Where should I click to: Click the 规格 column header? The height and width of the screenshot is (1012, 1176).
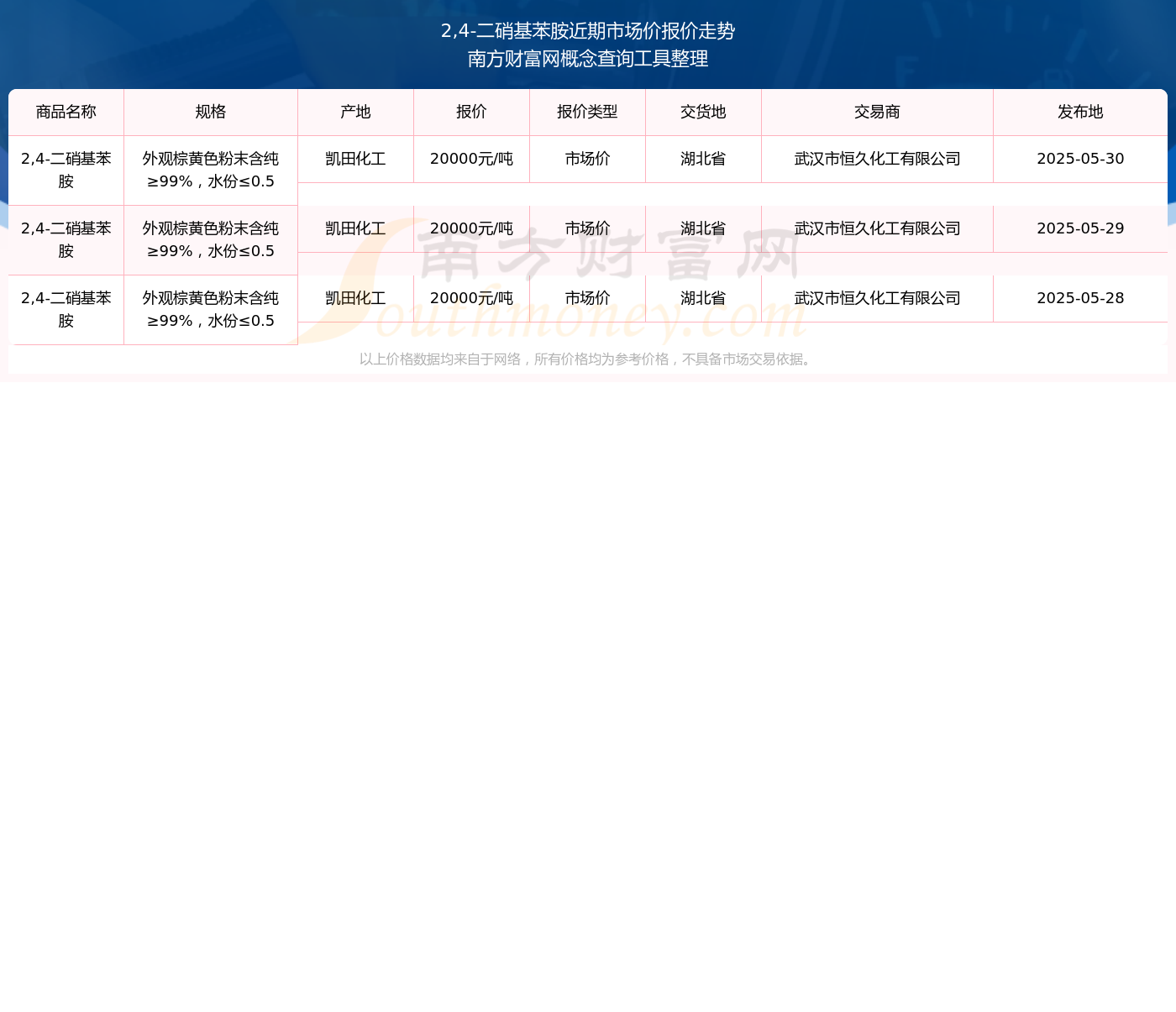pyautogui.click(x=211, y=112)
